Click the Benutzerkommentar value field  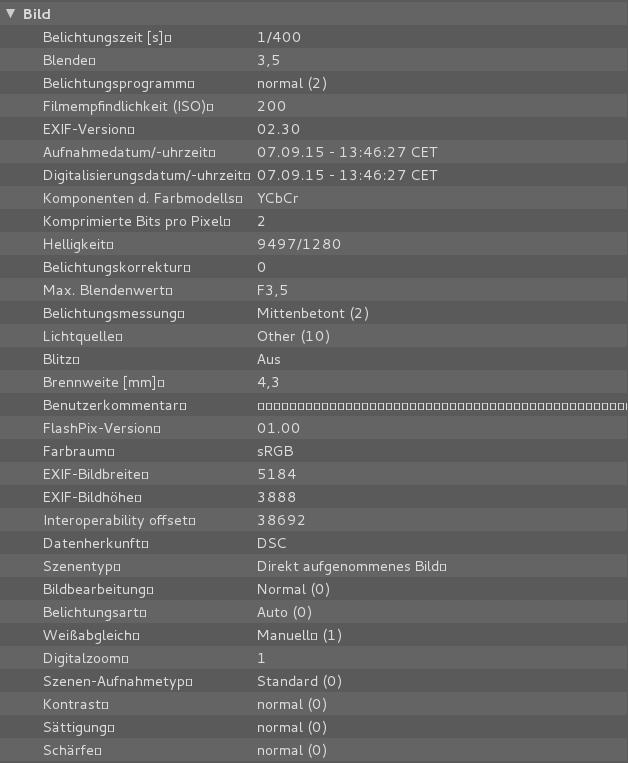(440, 406)
